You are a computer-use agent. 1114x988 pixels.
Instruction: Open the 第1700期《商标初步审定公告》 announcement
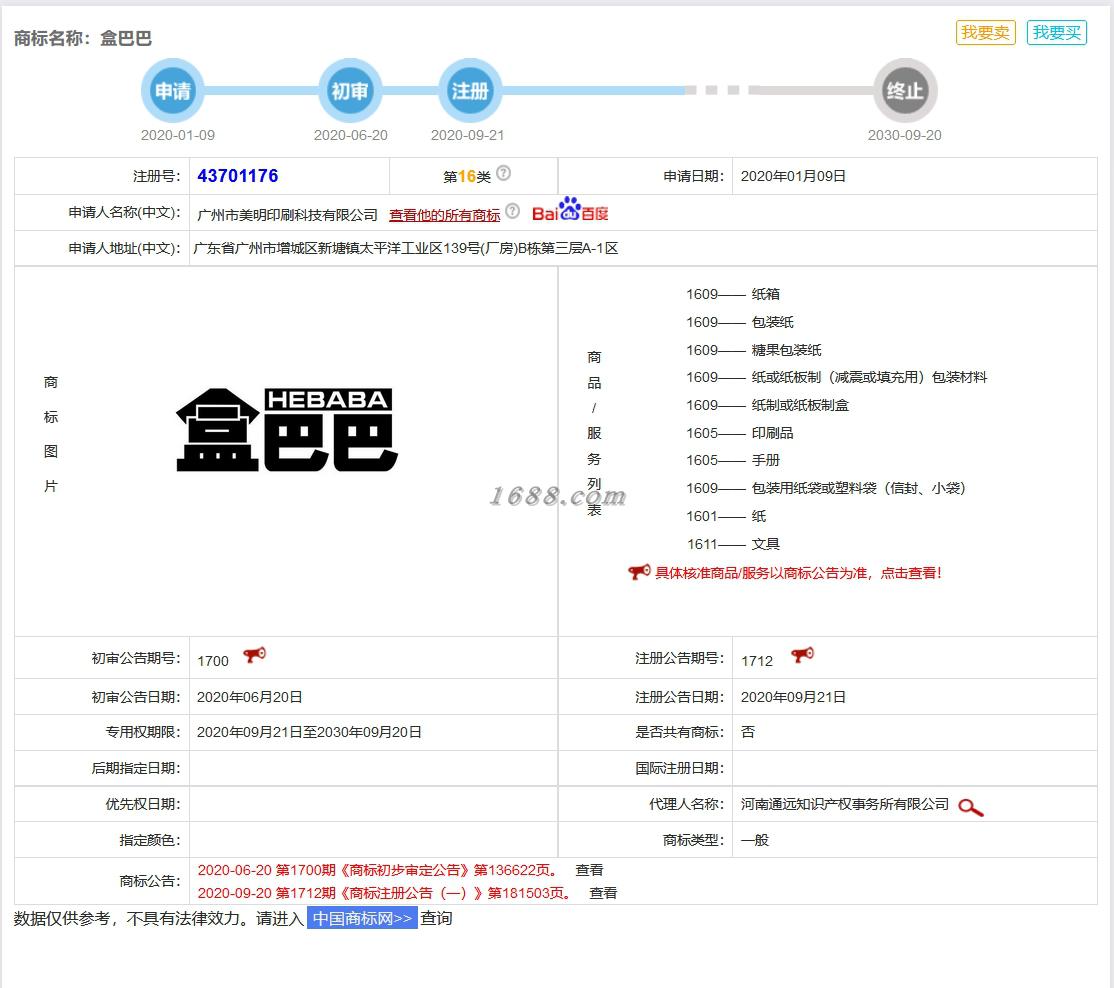pyautogui.click(x=377, y=870)
